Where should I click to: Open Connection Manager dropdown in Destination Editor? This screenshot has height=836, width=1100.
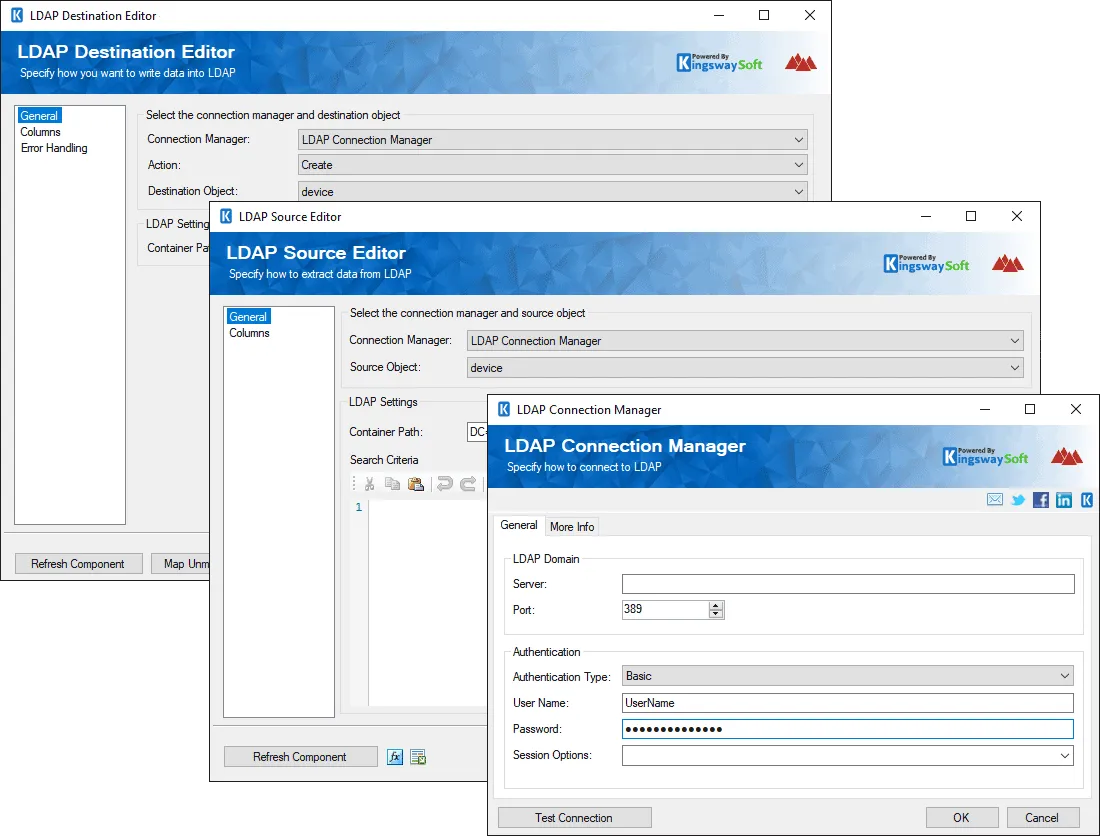coord(553,140)
